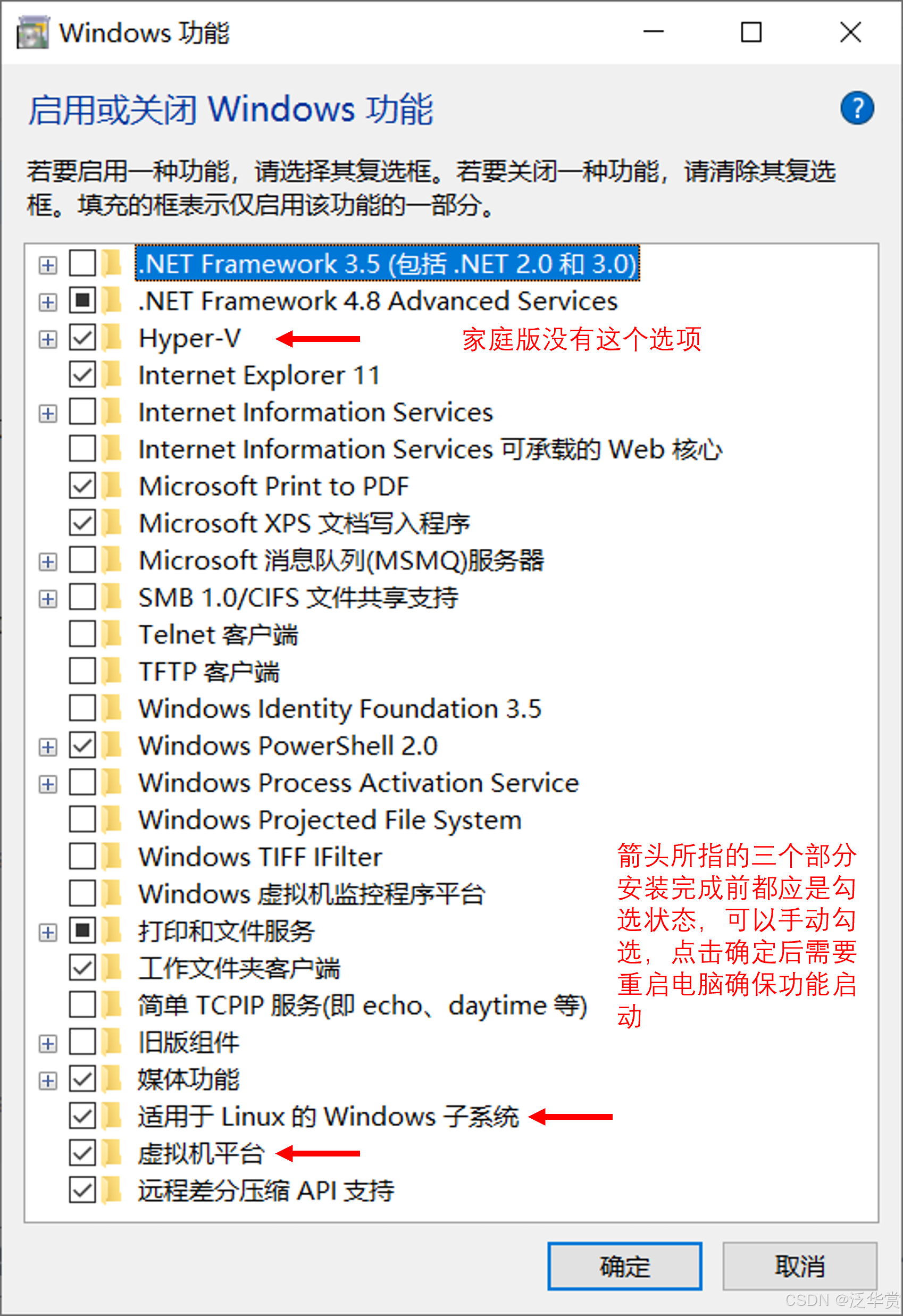The height and width of the screenshot is (1316, 903).
Task: Click the folder icon beside 虚拟机平台
Action: click(111, 1154)
